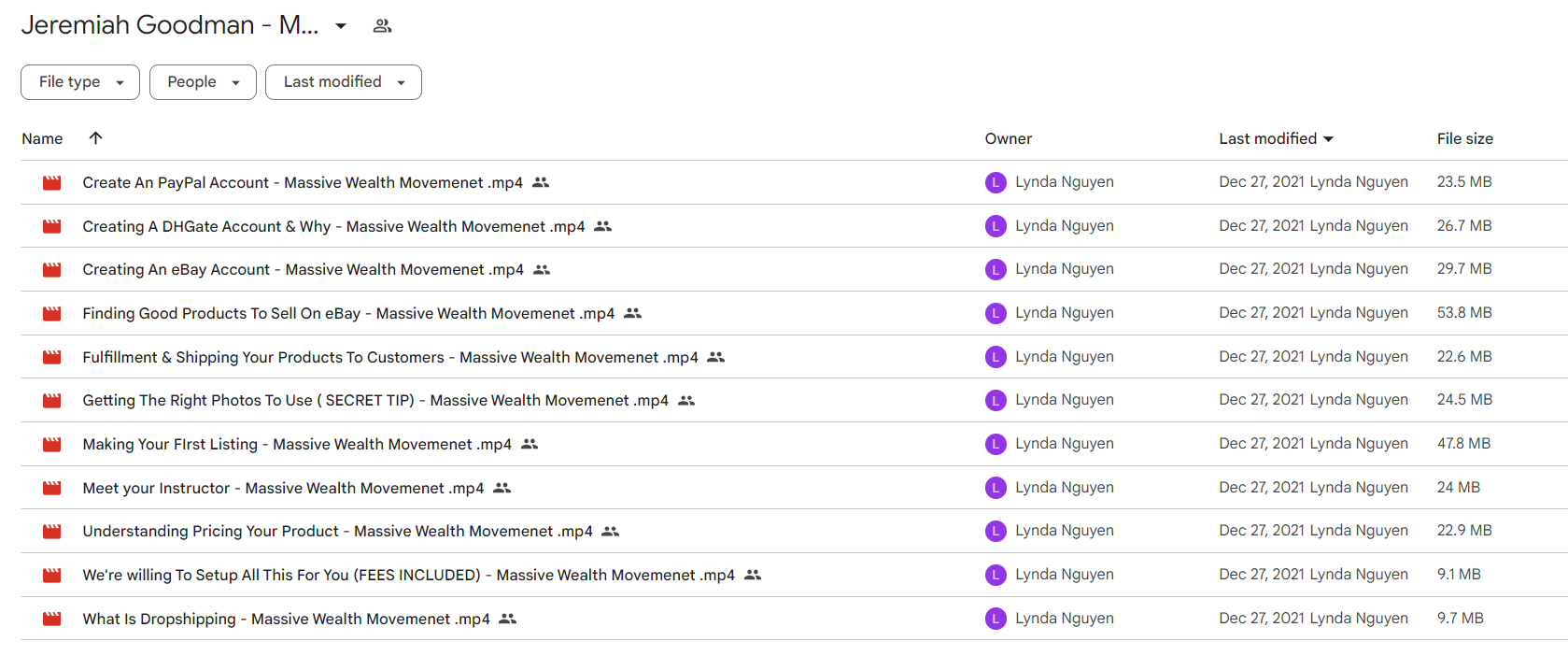Image resolution: width=1568 pixels, height=670 pixels.
Task: Click video icon for Create An PayPal Account
Action: coord(52,183)
